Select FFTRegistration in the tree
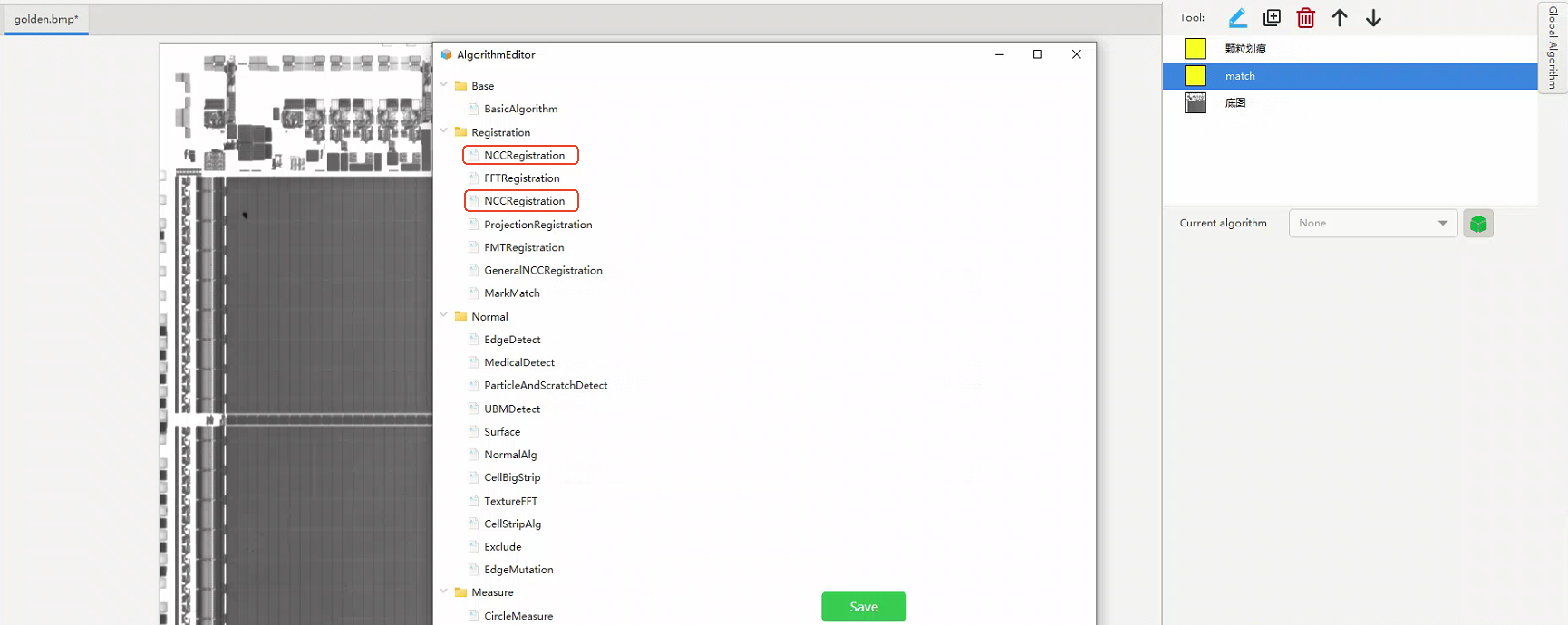1568x625 pixels. pyautogui.click(x=521, y=178)
